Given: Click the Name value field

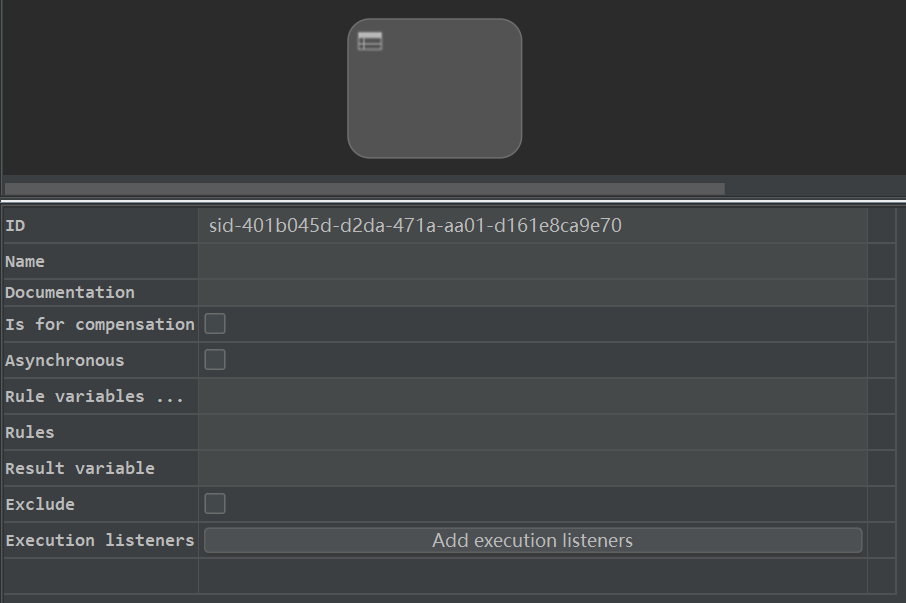Looking at the screenshot, I should tap(533, 261).
